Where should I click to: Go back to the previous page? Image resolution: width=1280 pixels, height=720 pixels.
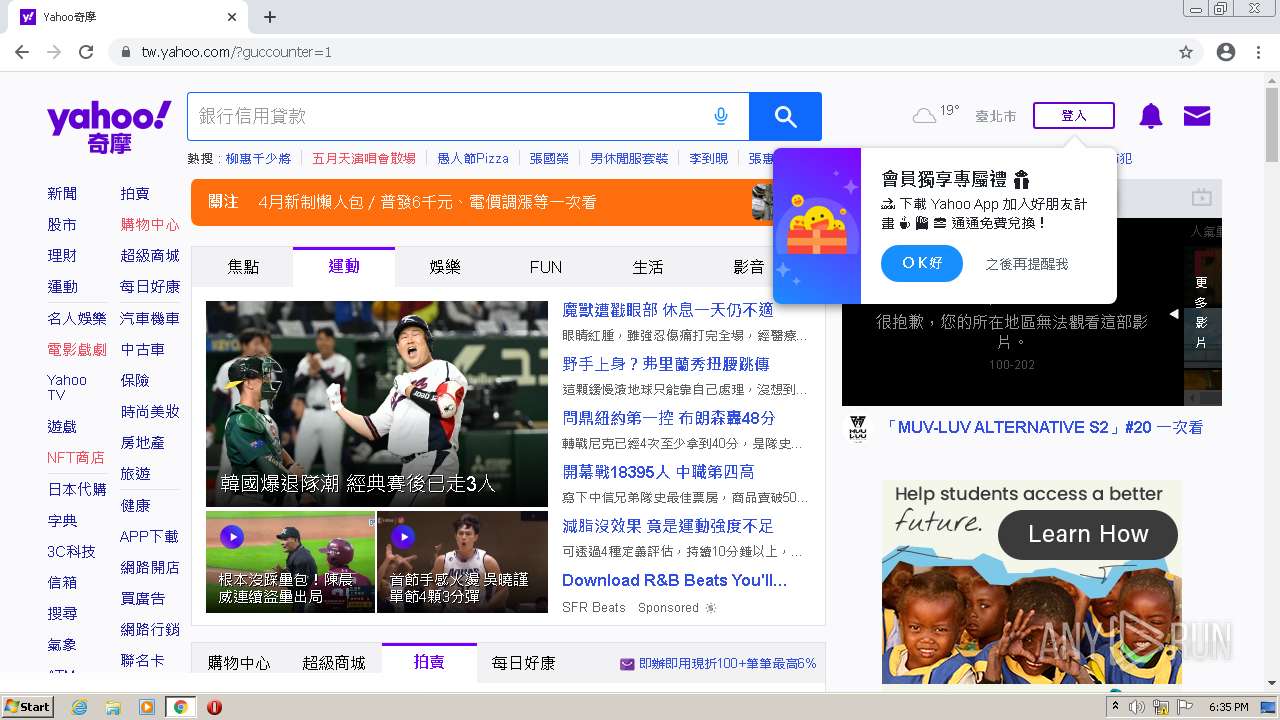tap(22, 52)
